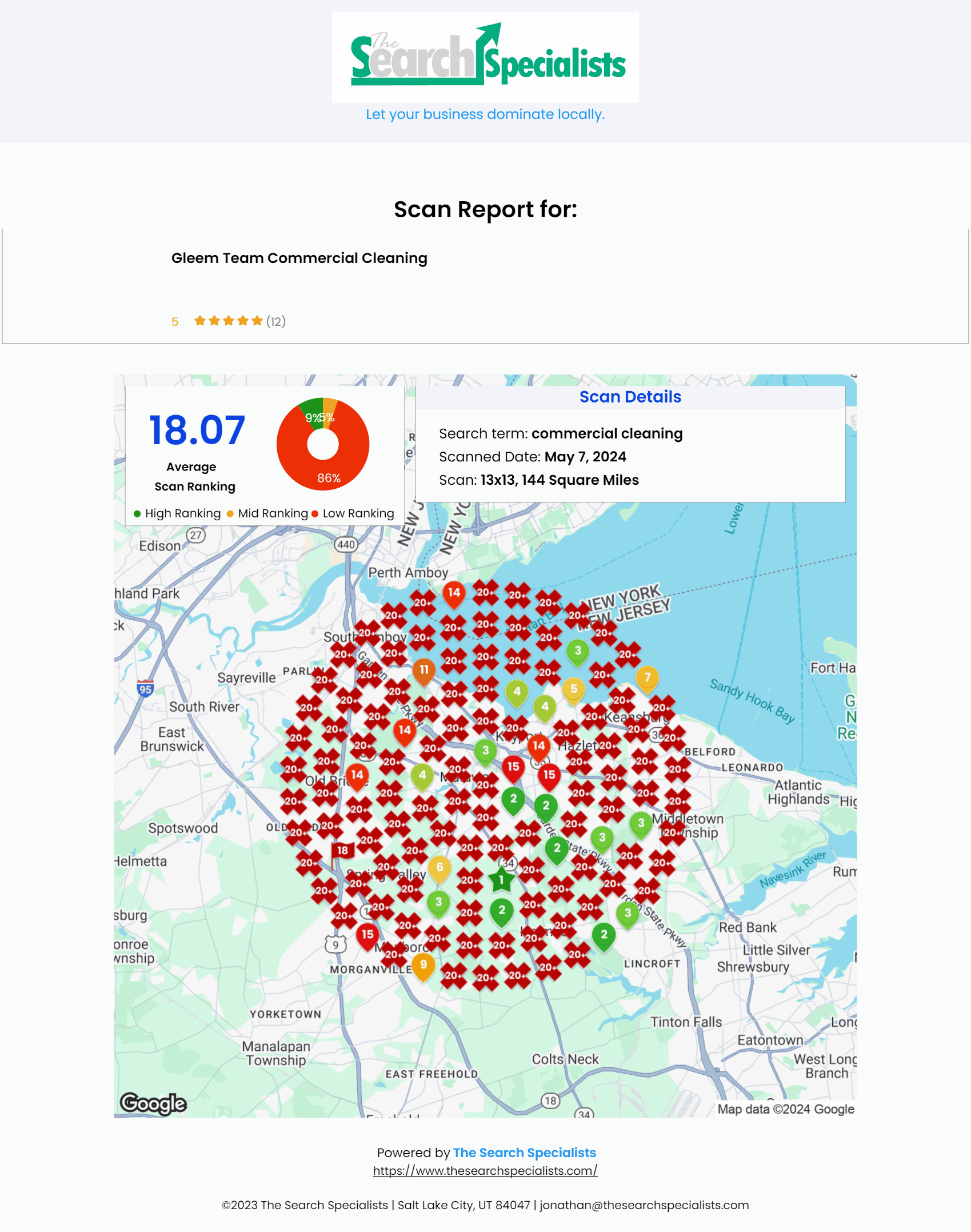
Task: Click the orange pin numbered 9 near Morganville
Action: (423, 965)
